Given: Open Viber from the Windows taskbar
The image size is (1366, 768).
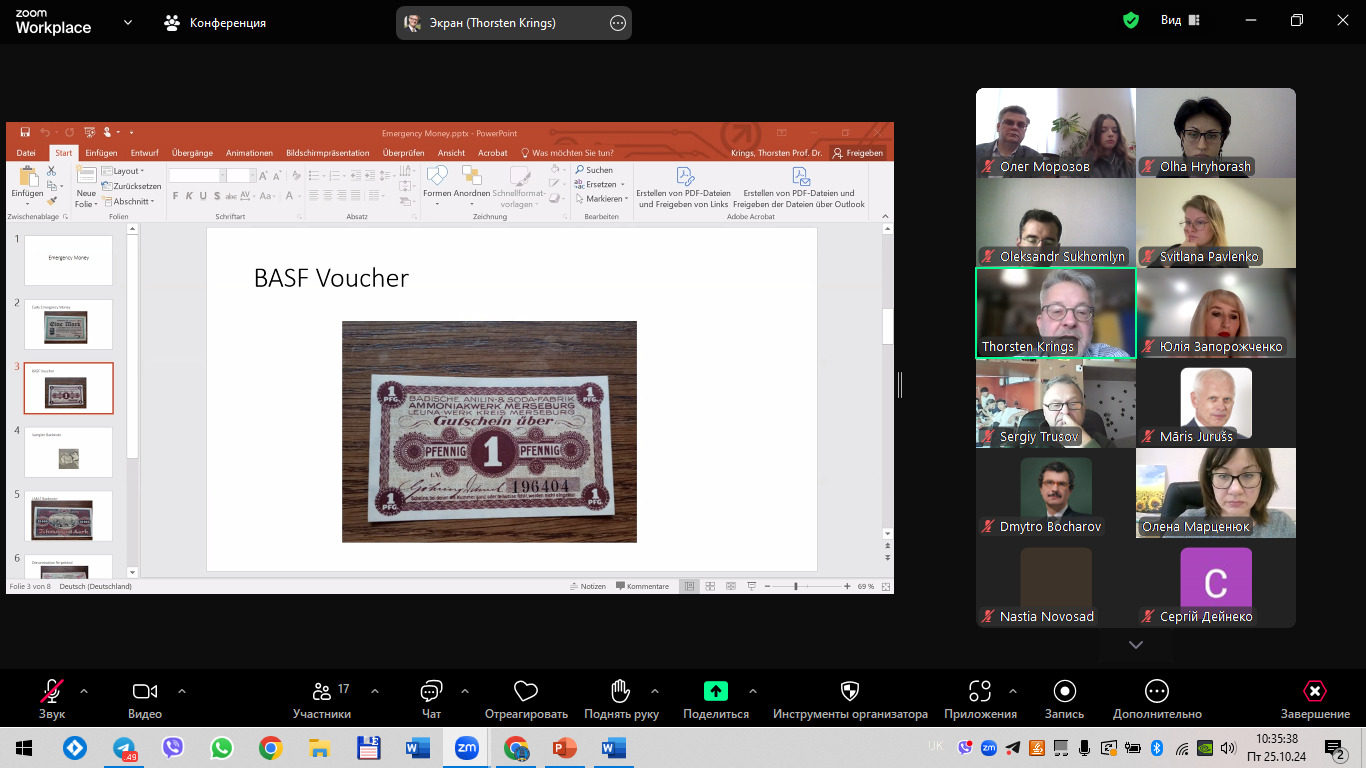Looking at the screenshot, I should (173, 747).
